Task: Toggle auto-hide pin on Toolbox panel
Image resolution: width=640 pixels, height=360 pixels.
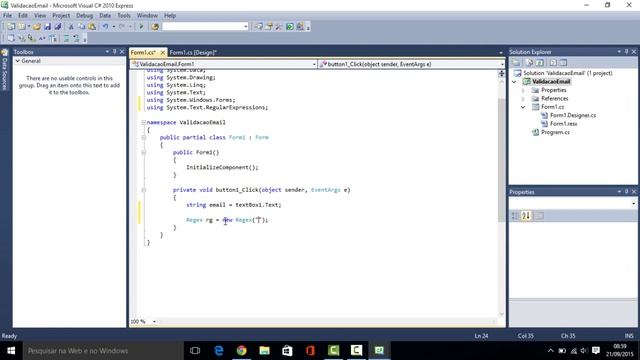Action: [115, 51]
